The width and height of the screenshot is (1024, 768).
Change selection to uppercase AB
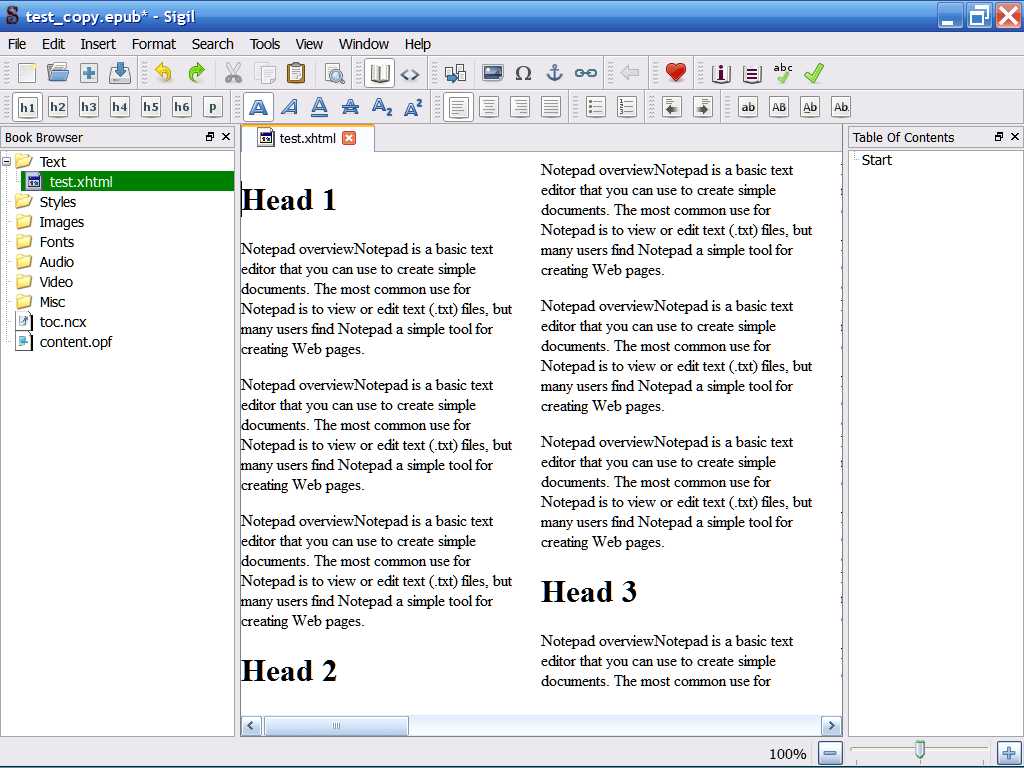(x=778, y=107)
